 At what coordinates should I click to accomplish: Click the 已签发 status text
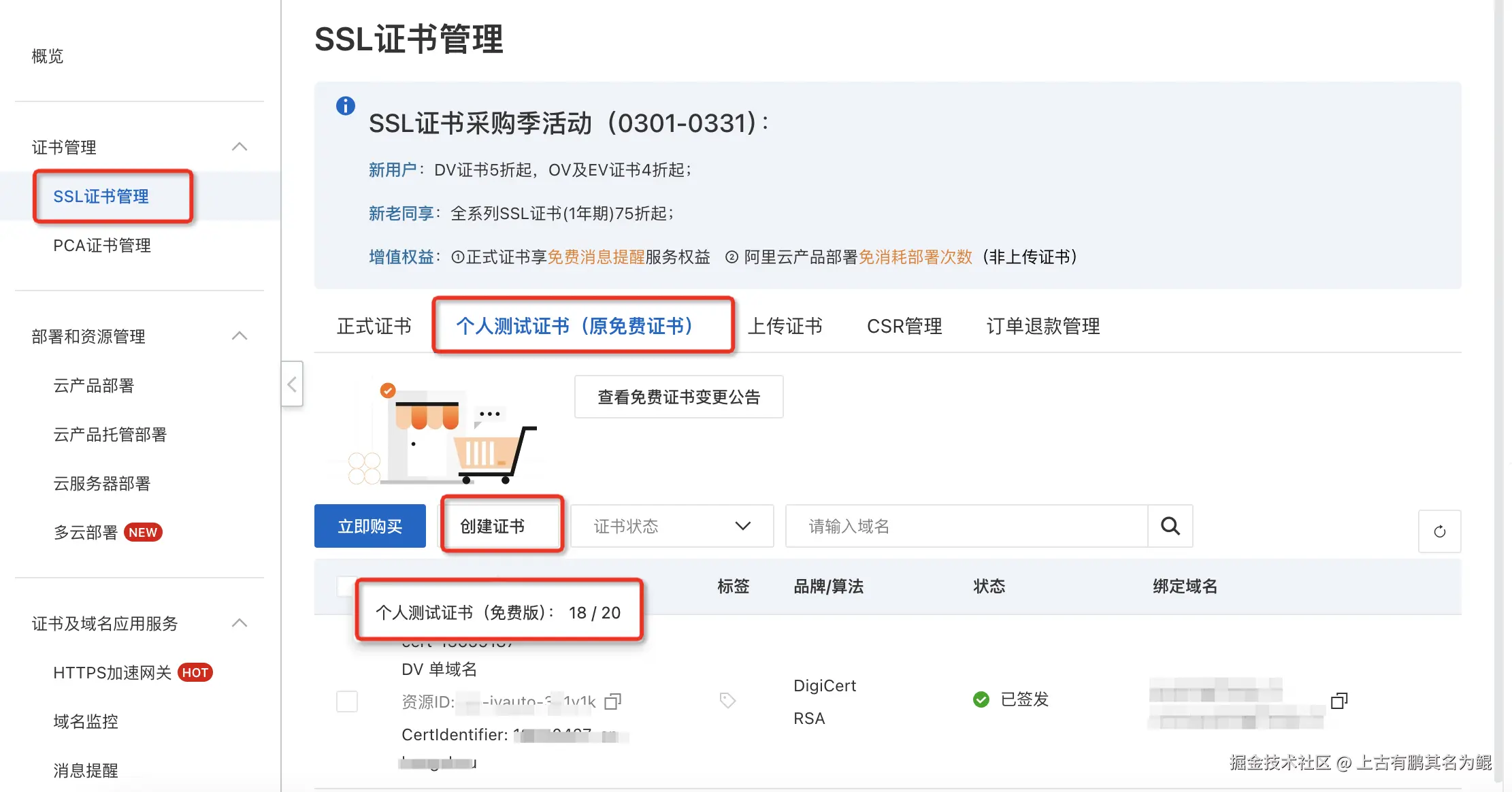[1025, 699]
